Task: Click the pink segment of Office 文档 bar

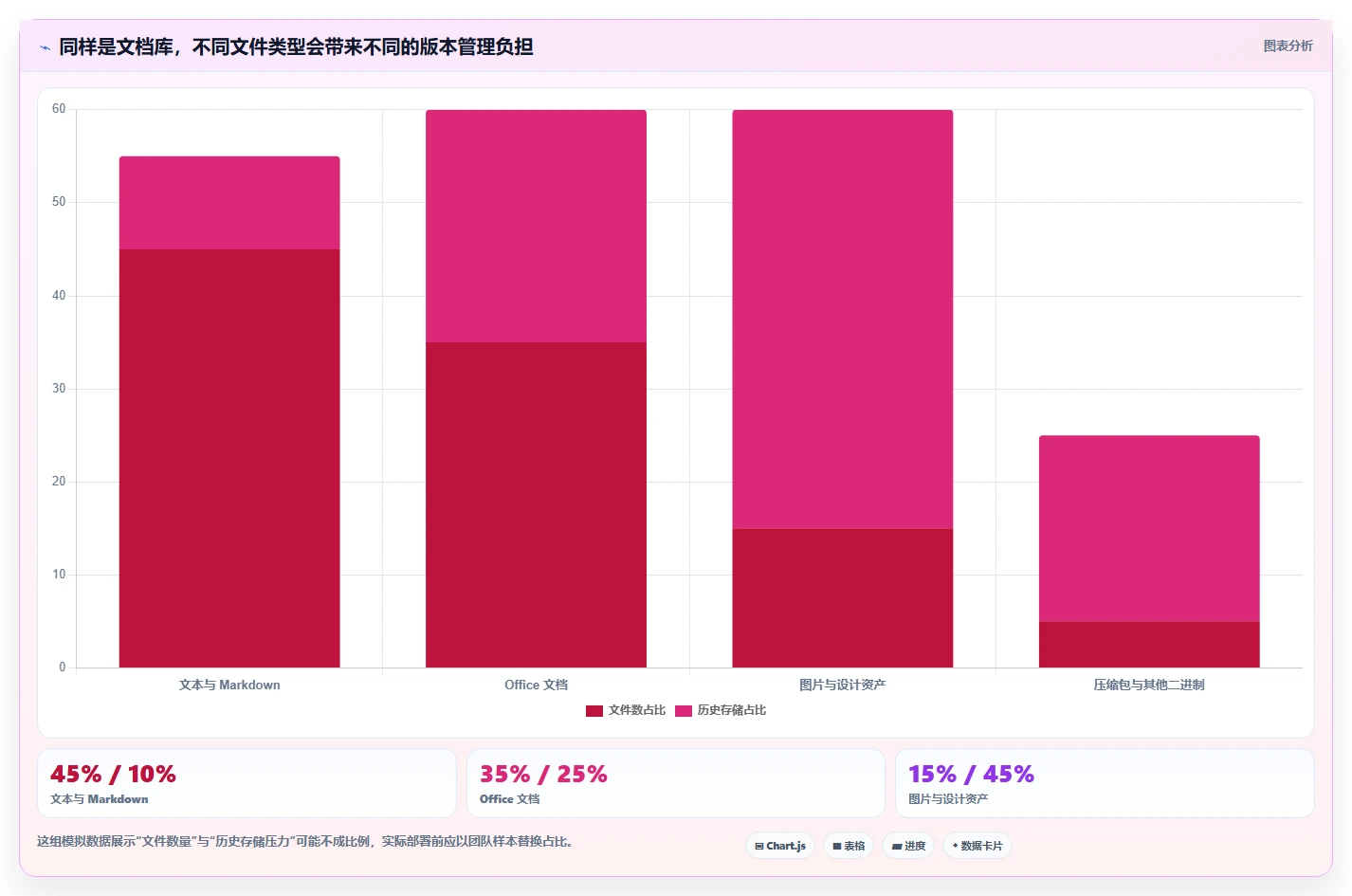Action: pos(536,226)
